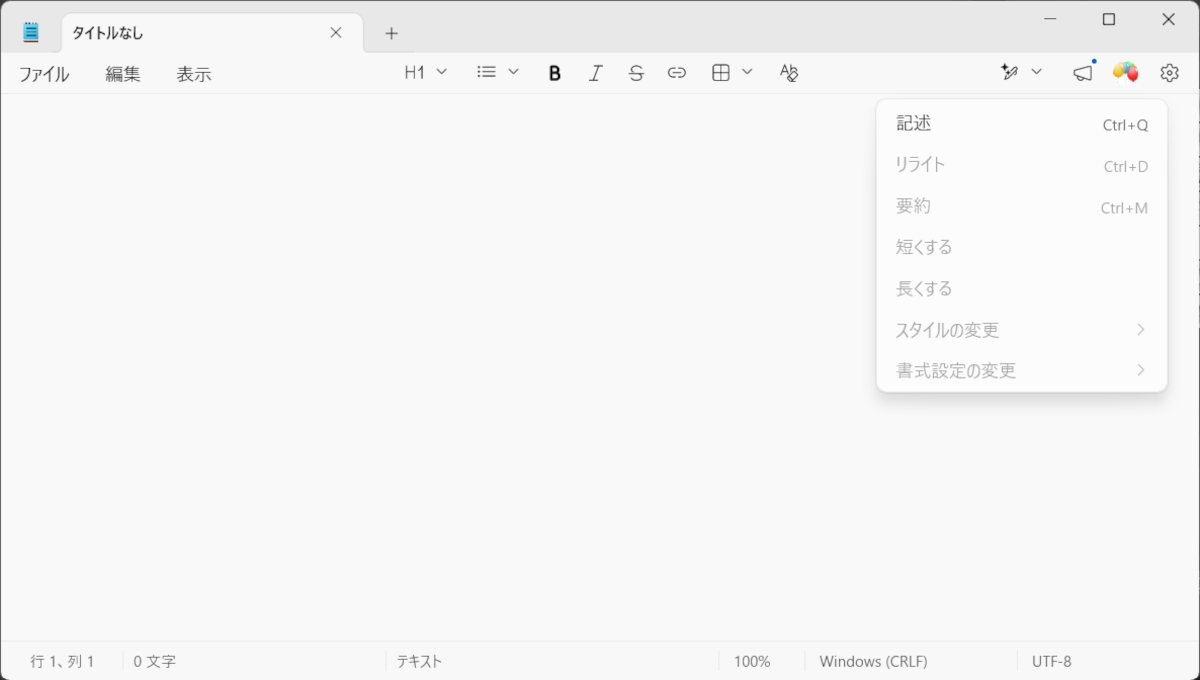Expand the list style chevron

coord(514,72)
